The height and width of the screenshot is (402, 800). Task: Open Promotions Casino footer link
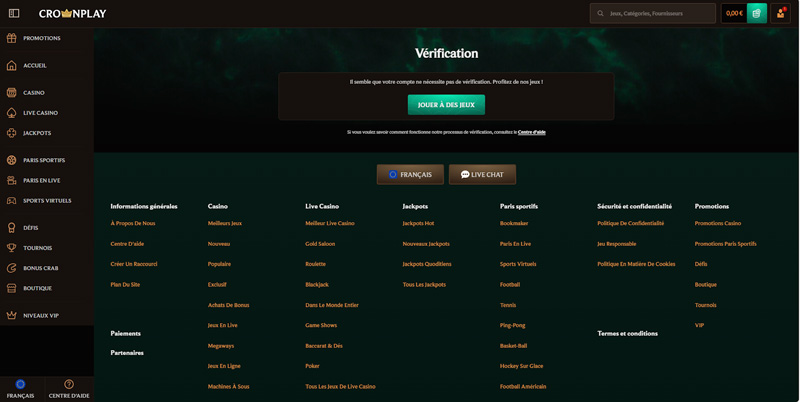pos(718,223)
